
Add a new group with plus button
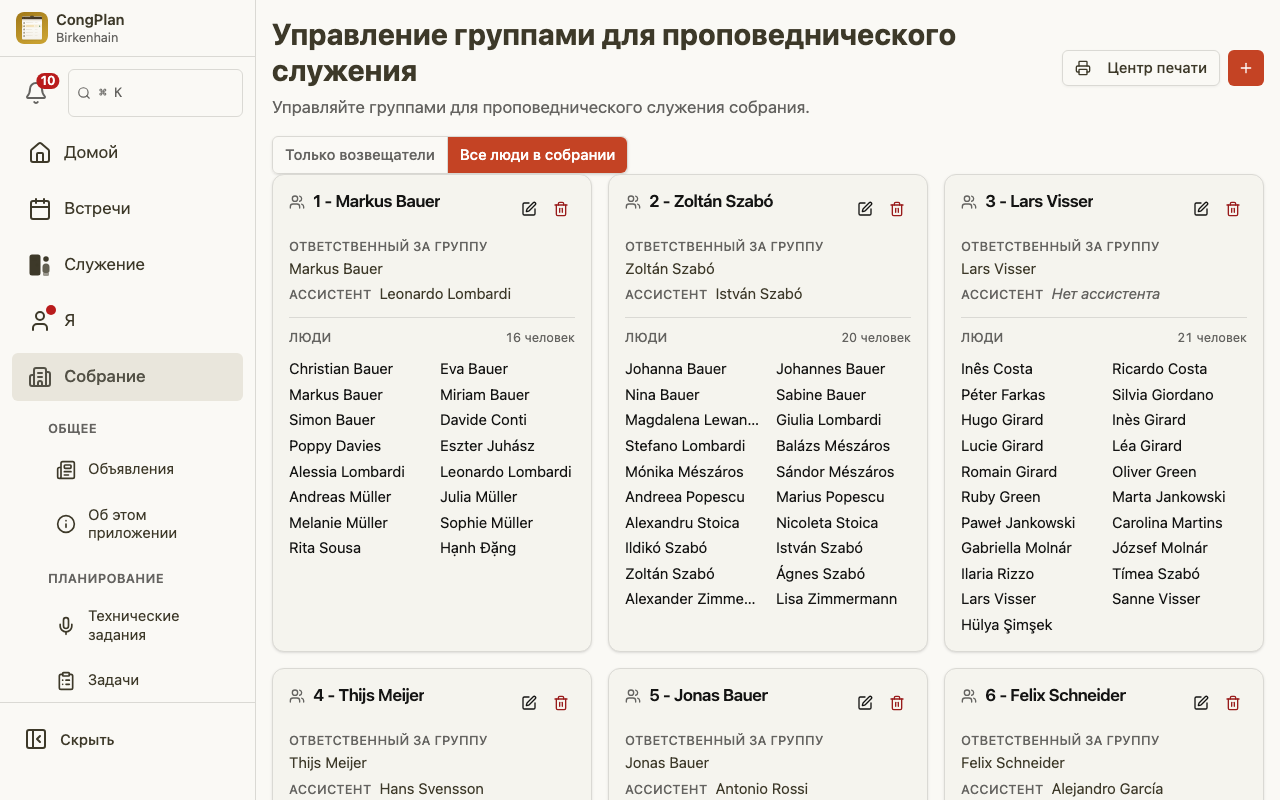(x=1246, y=68)
